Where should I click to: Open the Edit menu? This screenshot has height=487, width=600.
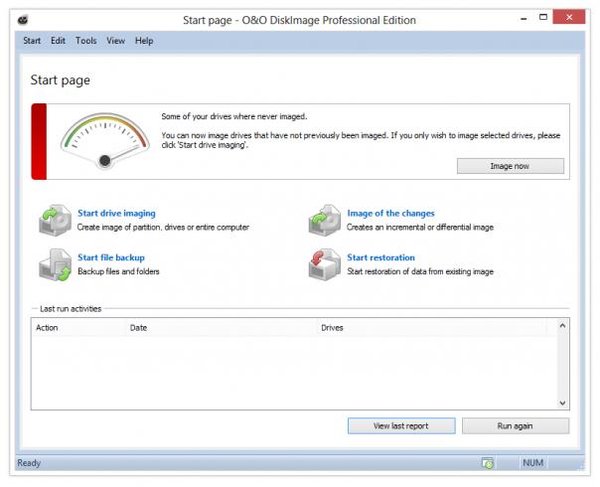[58, 41]
